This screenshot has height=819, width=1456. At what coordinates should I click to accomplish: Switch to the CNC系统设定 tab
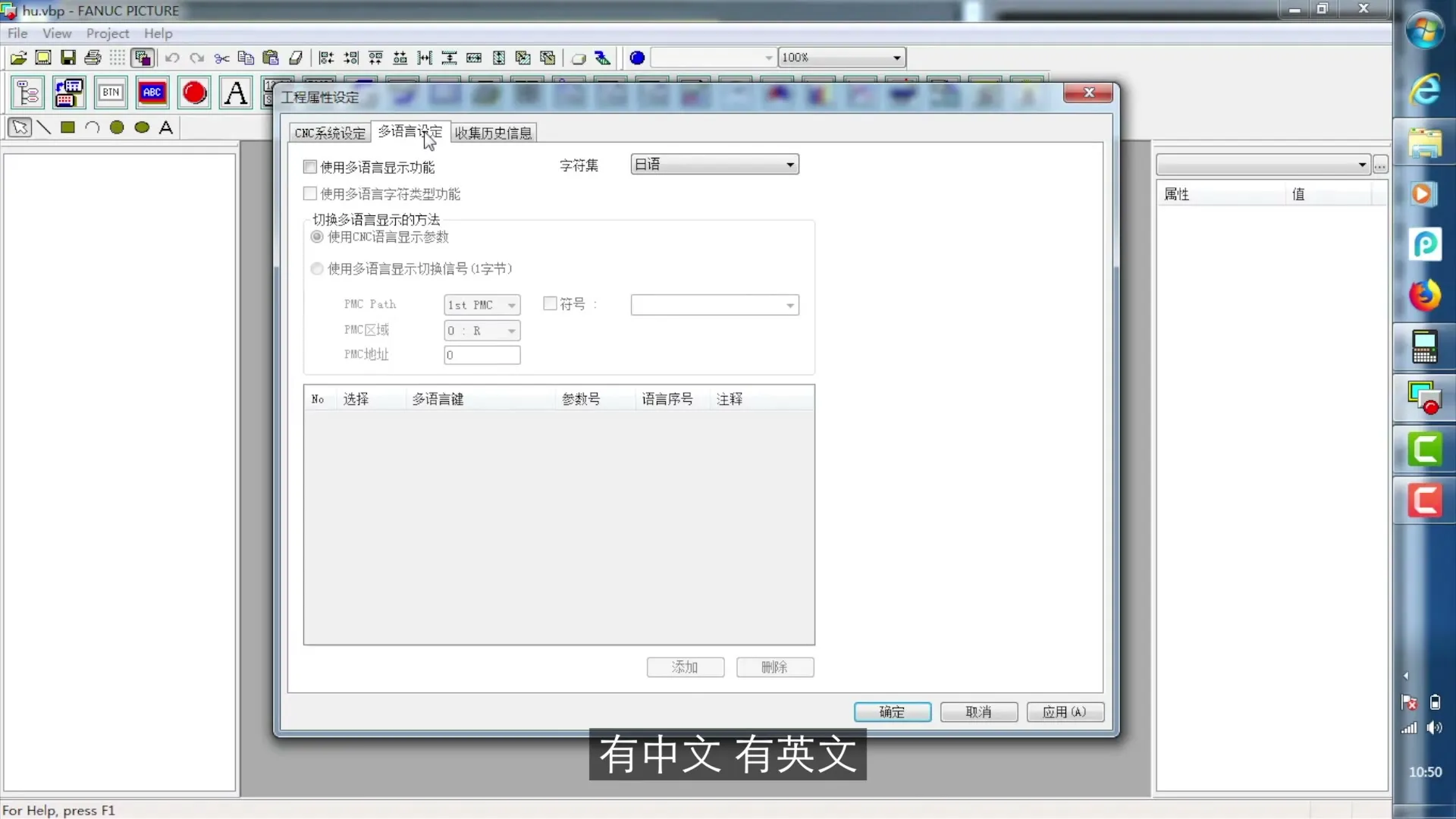pyautogui.click(x=330, y=133)
